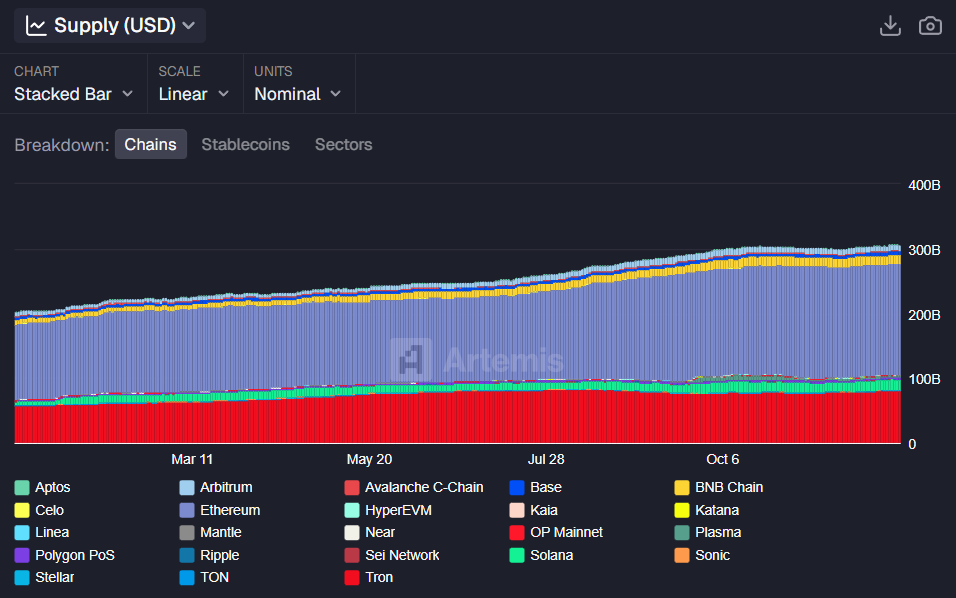Download chart data with the download icon
Viewport: 956px width, 598px height.
890,26
